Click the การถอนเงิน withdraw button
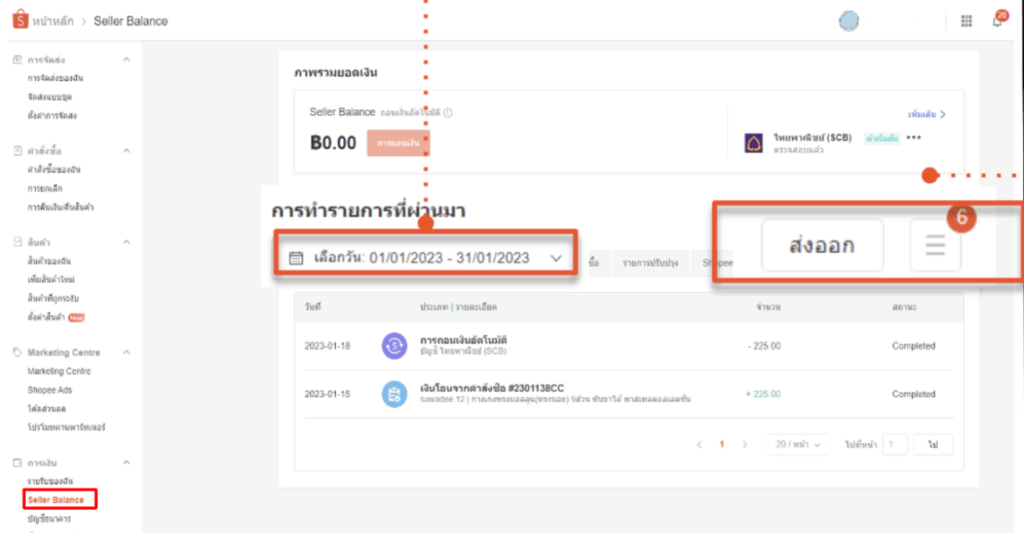 click(x=398, y=143)
